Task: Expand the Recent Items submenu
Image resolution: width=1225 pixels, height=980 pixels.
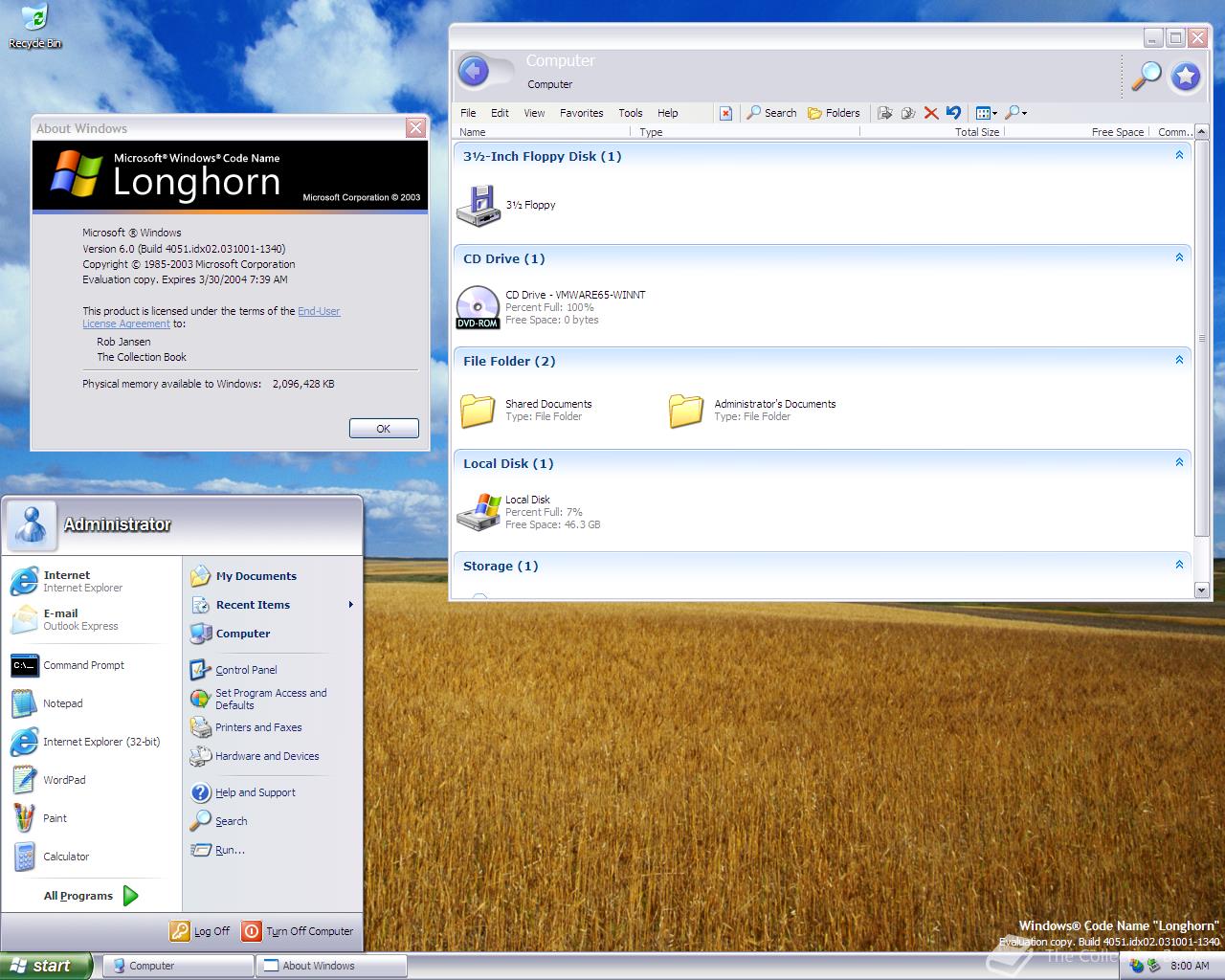Action: (273, 605)
